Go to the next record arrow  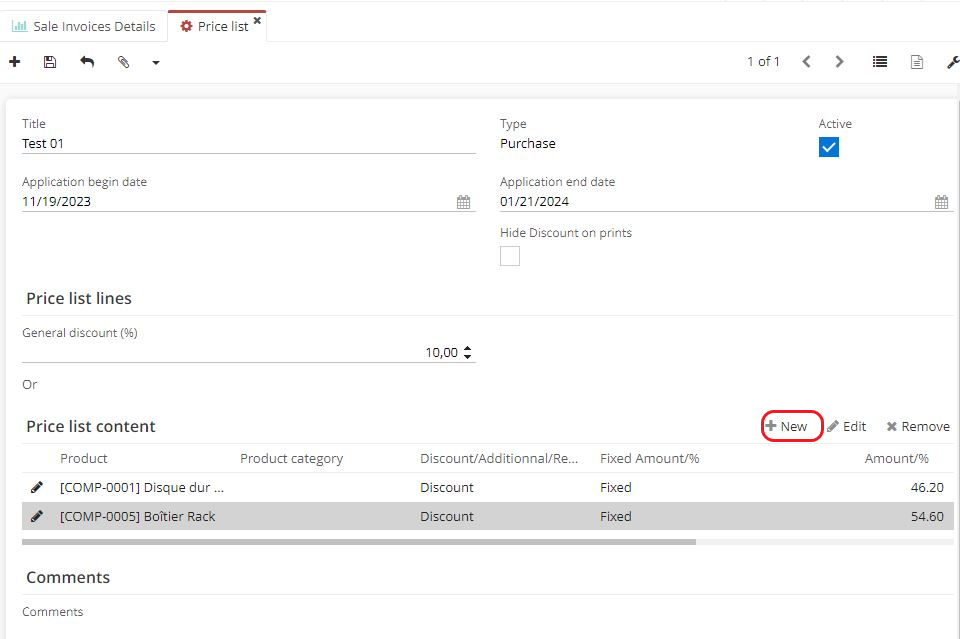tap(839, 62)
